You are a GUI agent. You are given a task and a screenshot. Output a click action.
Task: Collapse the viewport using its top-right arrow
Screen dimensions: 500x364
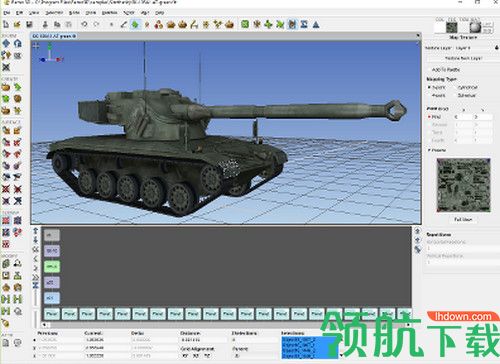point(418,35)
